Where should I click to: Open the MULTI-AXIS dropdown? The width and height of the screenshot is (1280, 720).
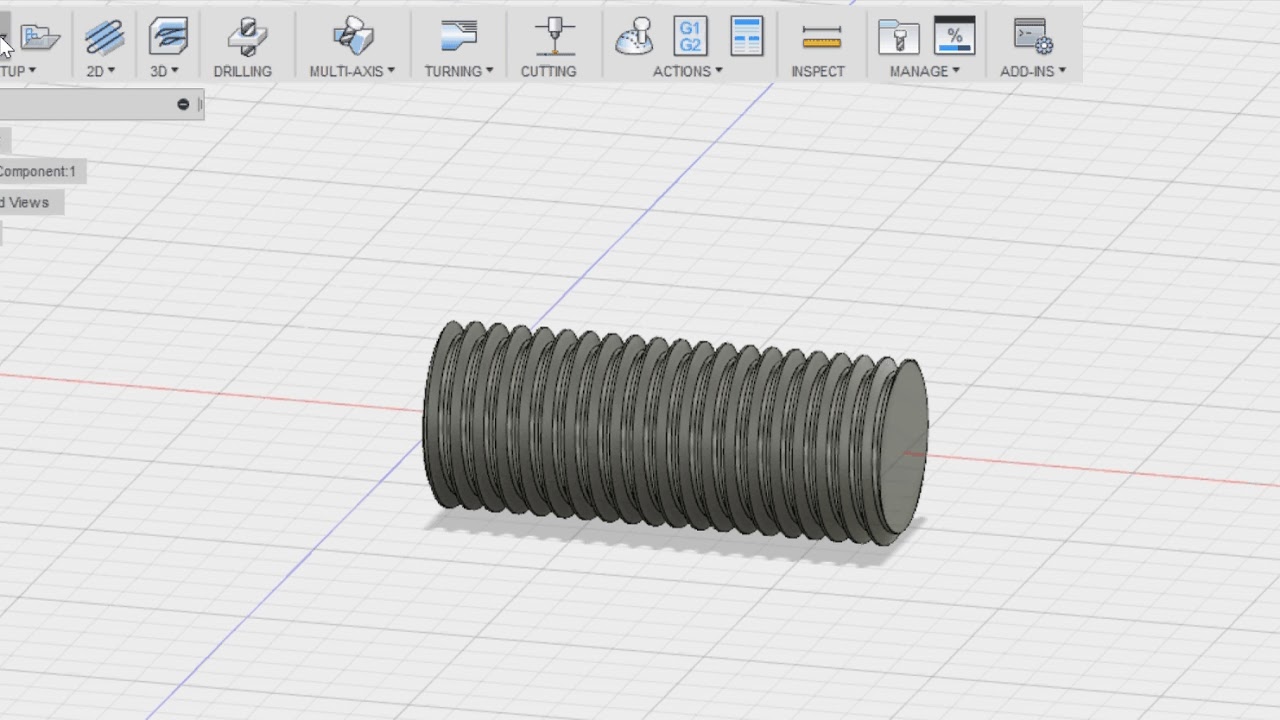(352, 71)
